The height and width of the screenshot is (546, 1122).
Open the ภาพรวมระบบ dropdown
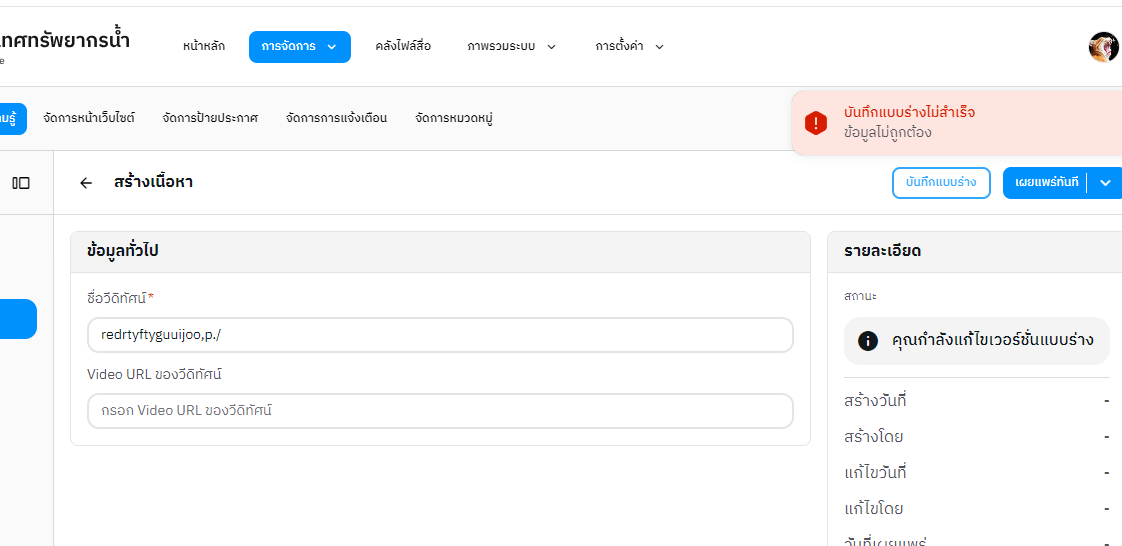(x=511, y=47)
